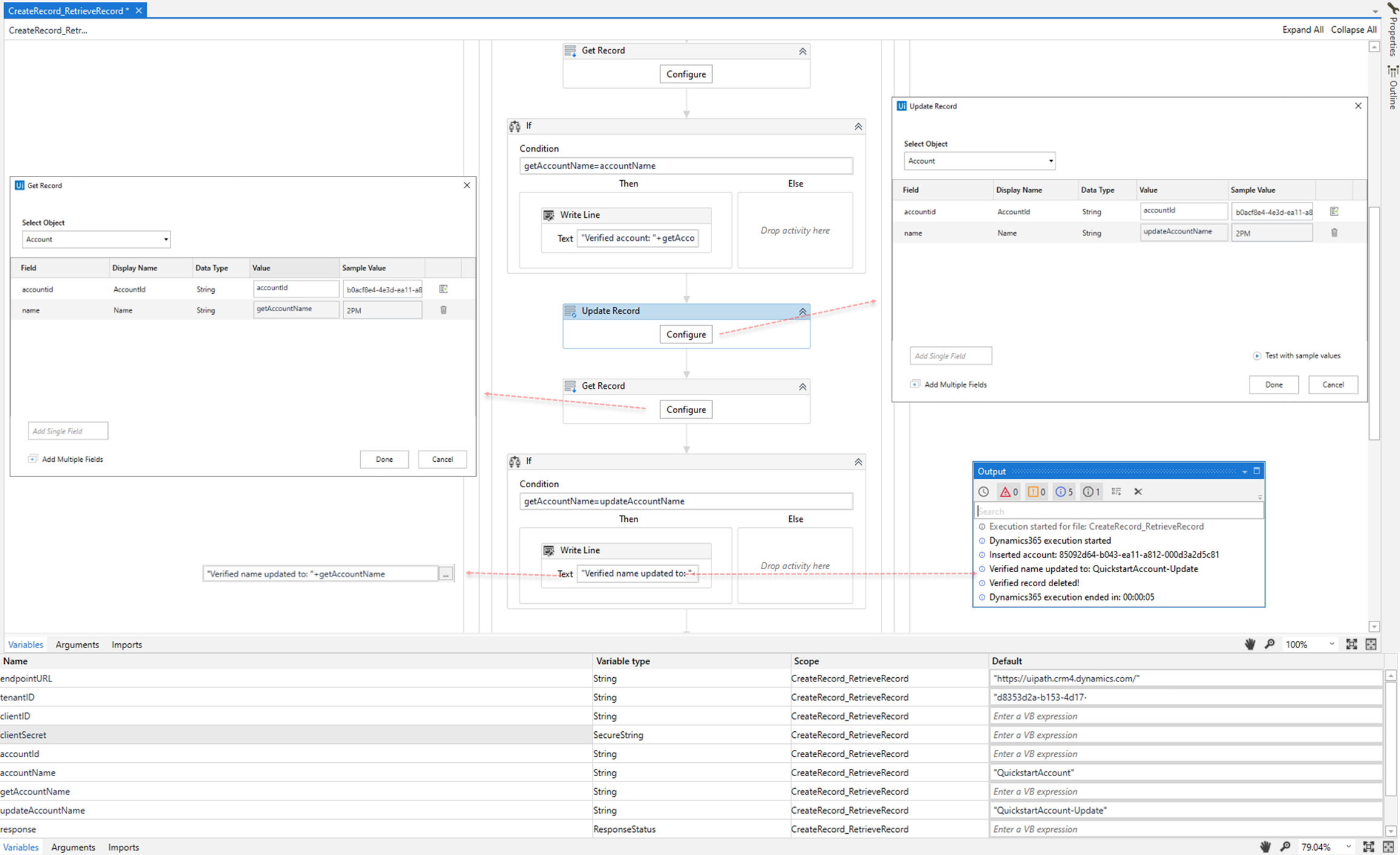Click the Done button in Get Record panel
The image size is (1400, 855).
point(384,459)
